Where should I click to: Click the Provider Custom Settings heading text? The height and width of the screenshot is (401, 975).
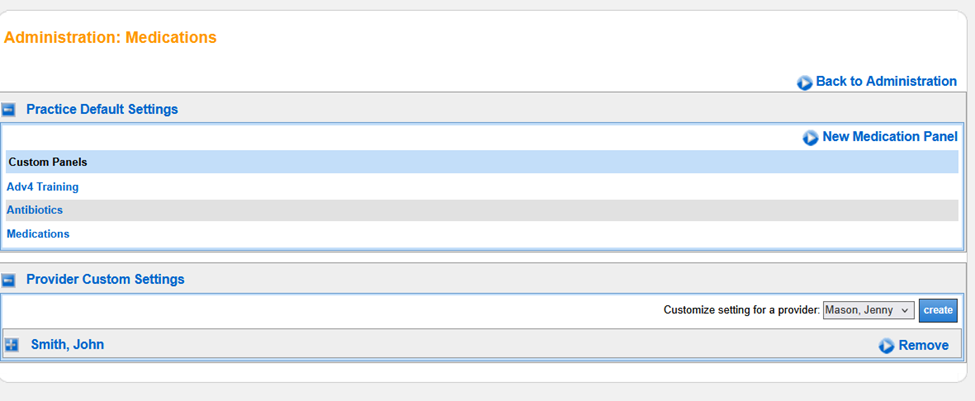pyautogui.click(x=105, y=280)
